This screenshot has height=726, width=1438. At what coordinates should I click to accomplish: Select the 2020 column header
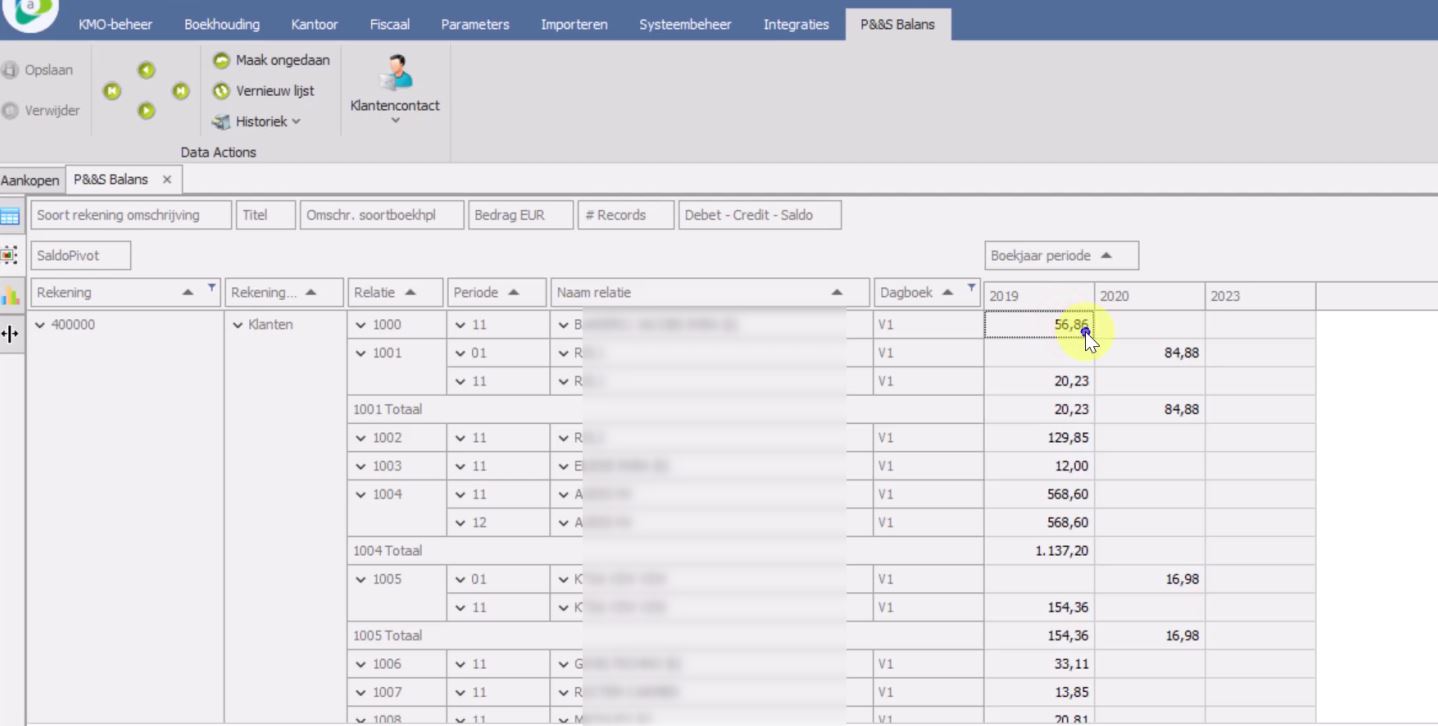[1149, 296]
